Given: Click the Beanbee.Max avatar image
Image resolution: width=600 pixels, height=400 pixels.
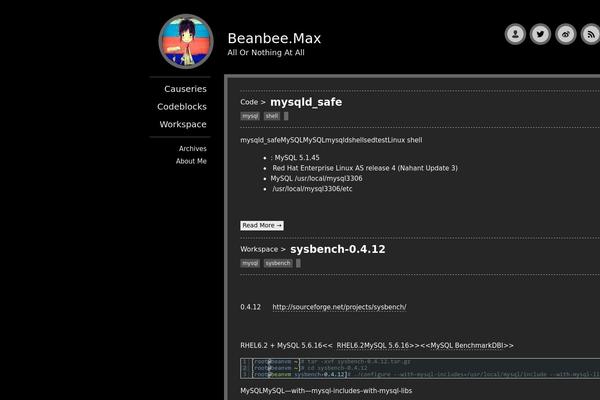Looking at the screenshot, I should pos(186,41).
